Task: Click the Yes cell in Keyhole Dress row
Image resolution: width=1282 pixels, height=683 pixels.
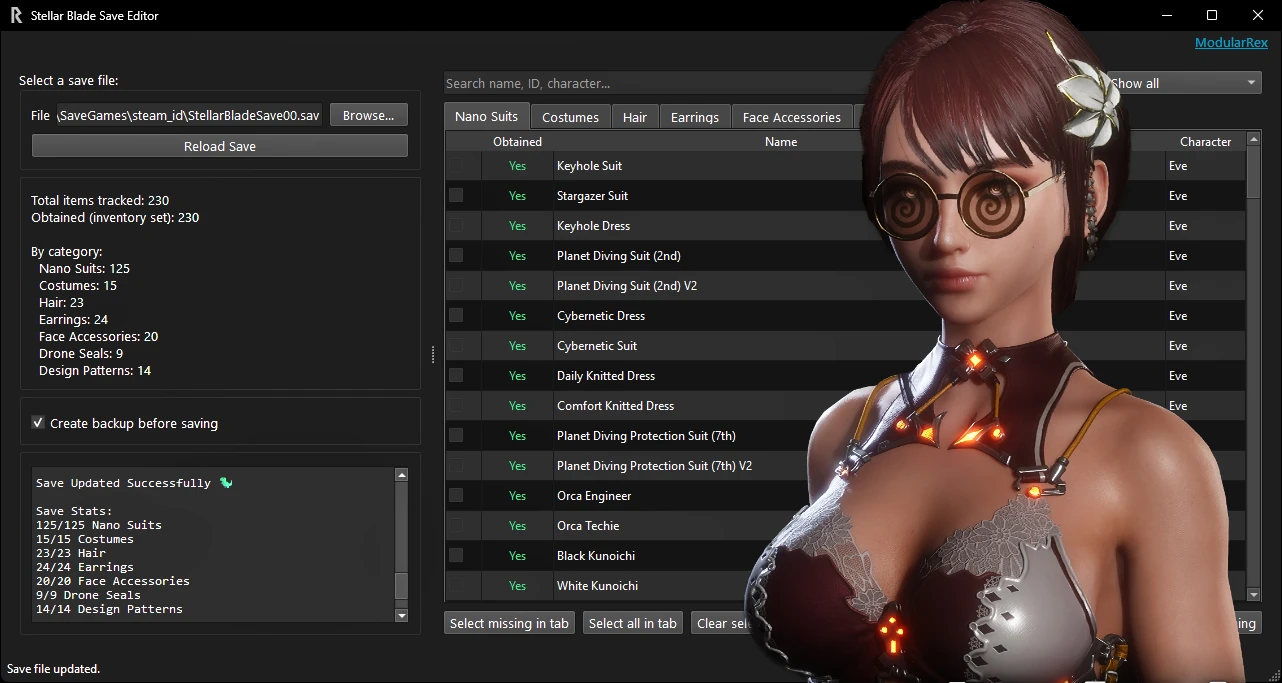Action: (517, 226)
